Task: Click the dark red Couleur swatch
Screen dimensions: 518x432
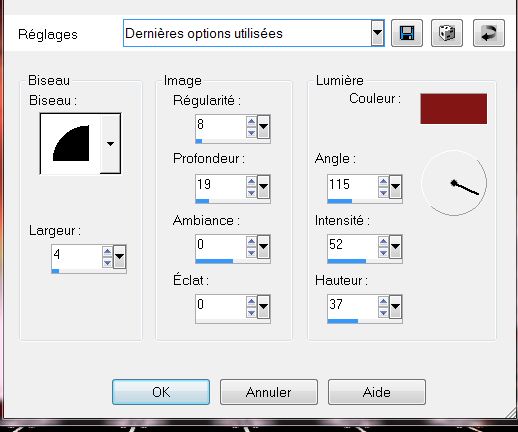Action: click(453, 109)
